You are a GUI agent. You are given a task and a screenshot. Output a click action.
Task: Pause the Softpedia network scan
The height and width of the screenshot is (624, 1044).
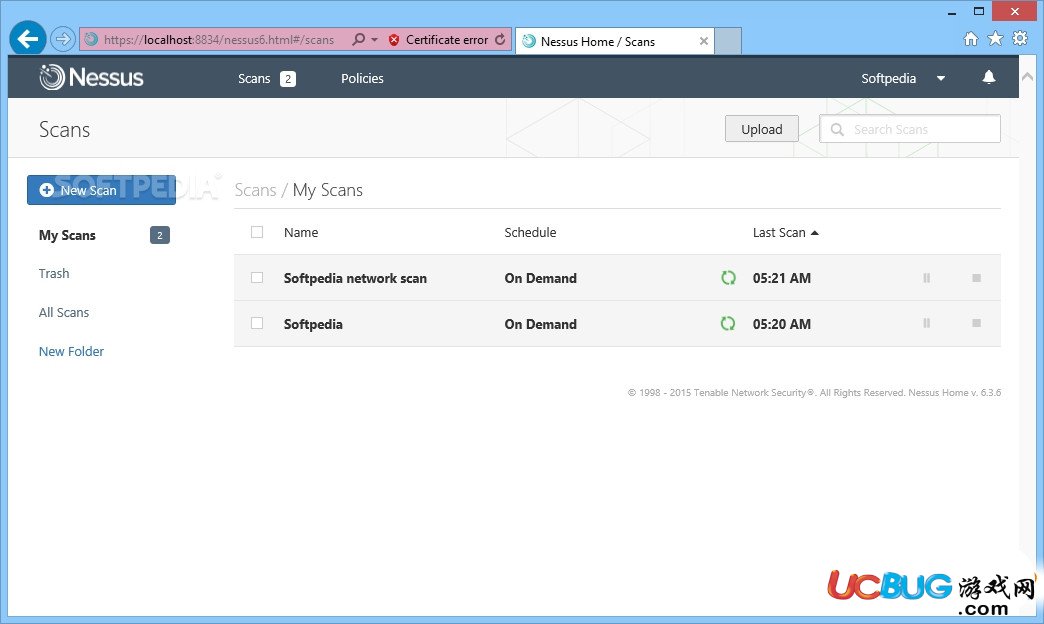point(926,278)
